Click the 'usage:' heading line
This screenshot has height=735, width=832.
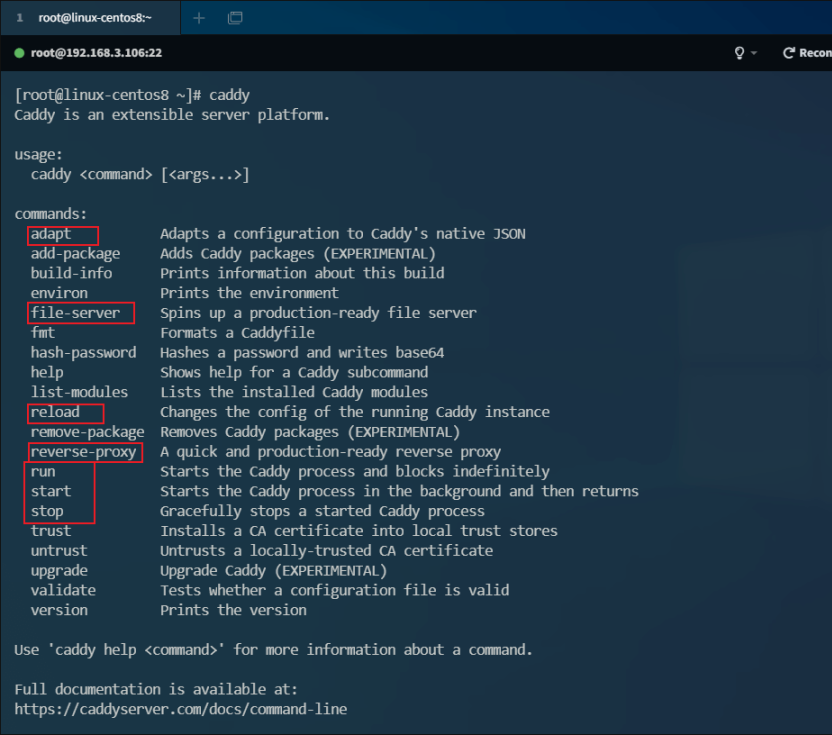coord(38,154)
